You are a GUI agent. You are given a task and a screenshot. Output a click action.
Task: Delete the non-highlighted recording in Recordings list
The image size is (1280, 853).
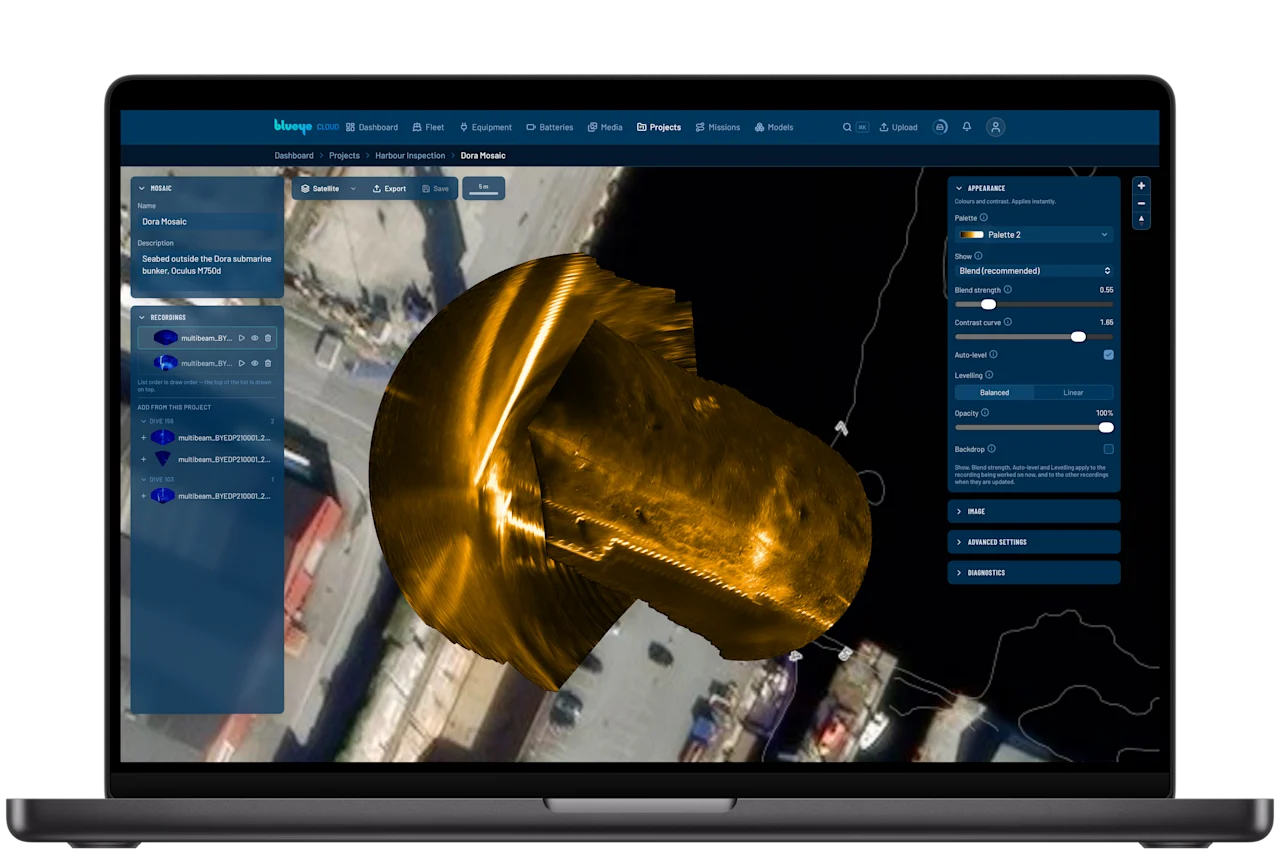click(268, 363)
